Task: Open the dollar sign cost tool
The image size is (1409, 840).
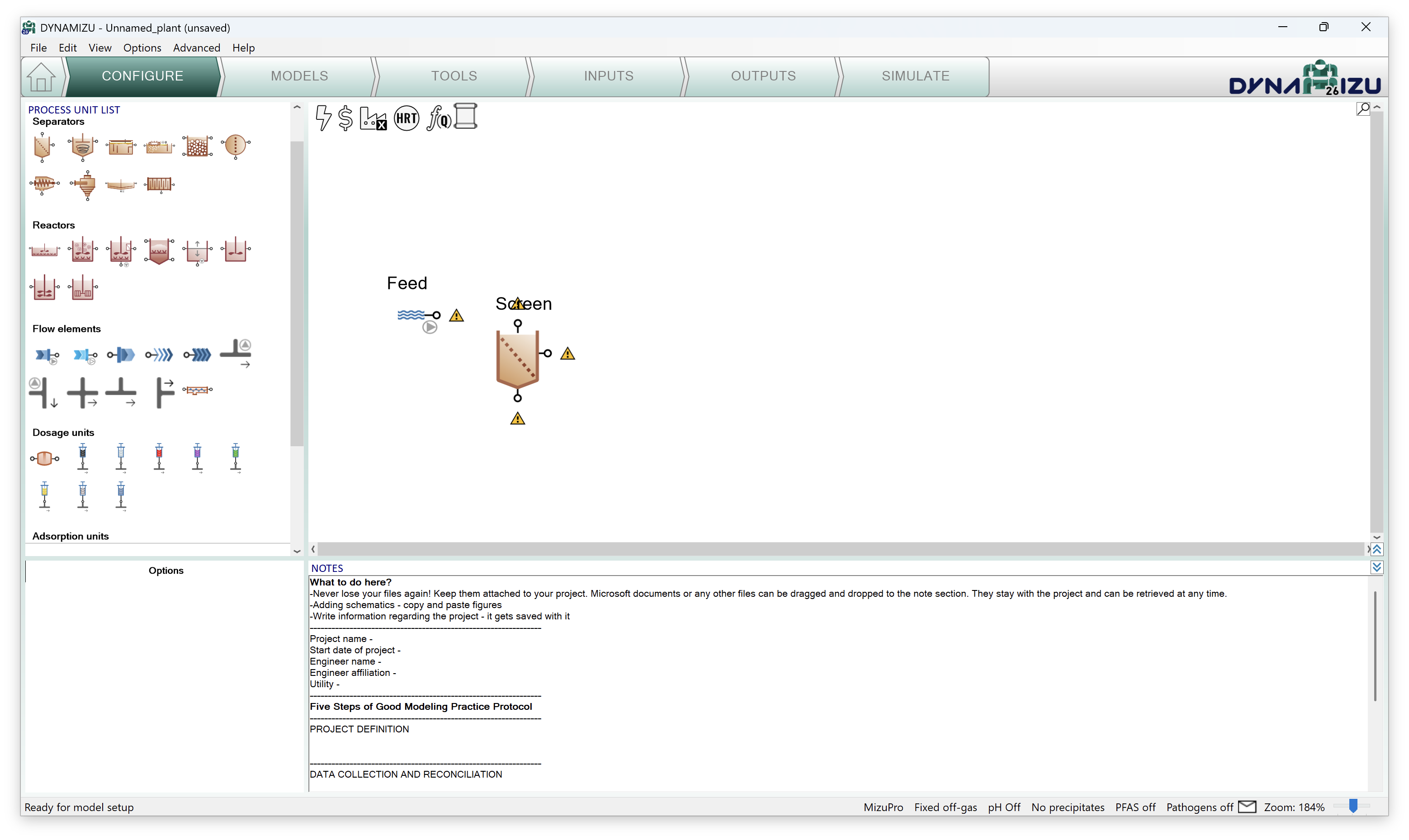Action: [345, 118]
